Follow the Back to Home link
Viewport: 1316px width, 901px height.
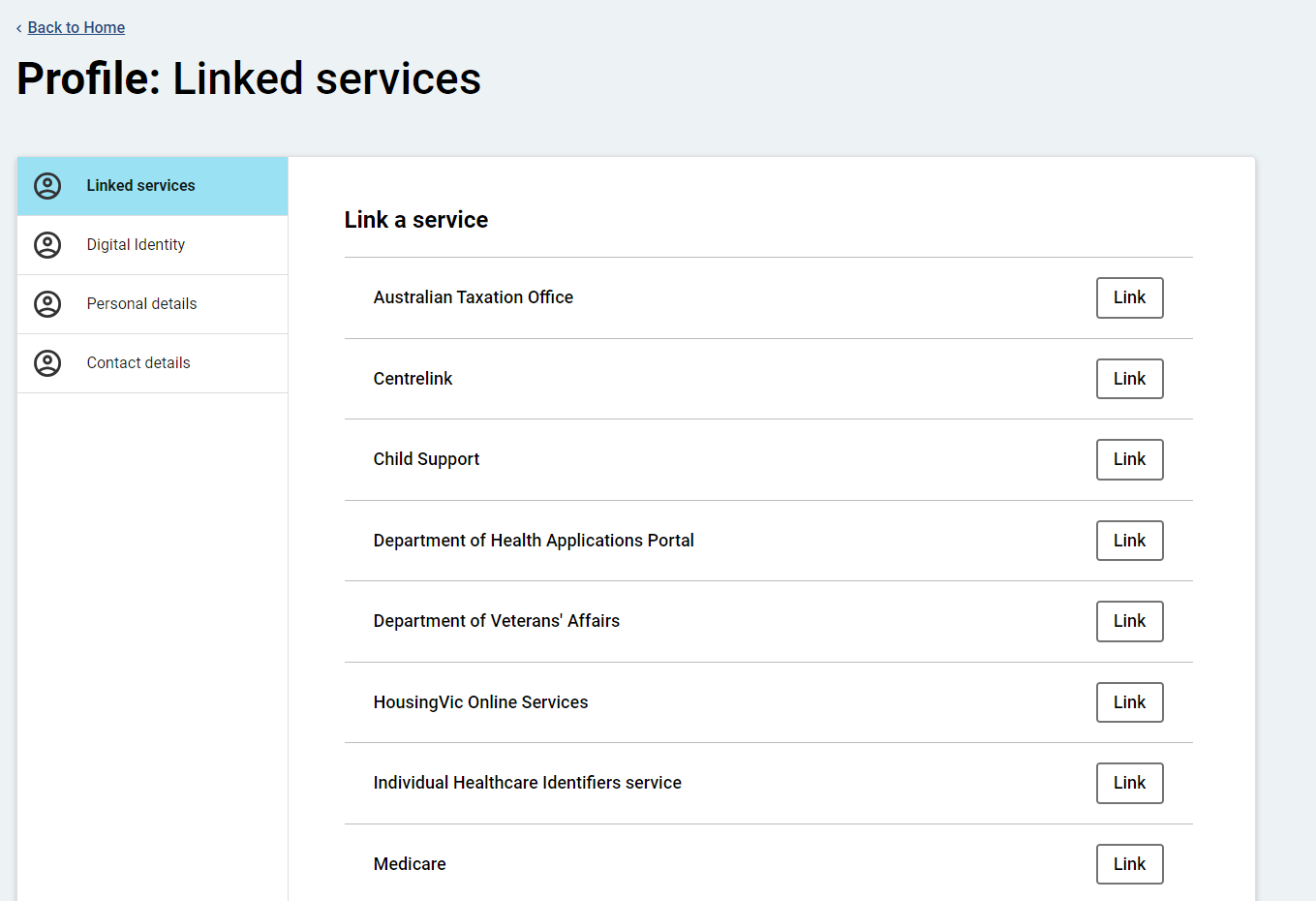click(x=77, y=28)
